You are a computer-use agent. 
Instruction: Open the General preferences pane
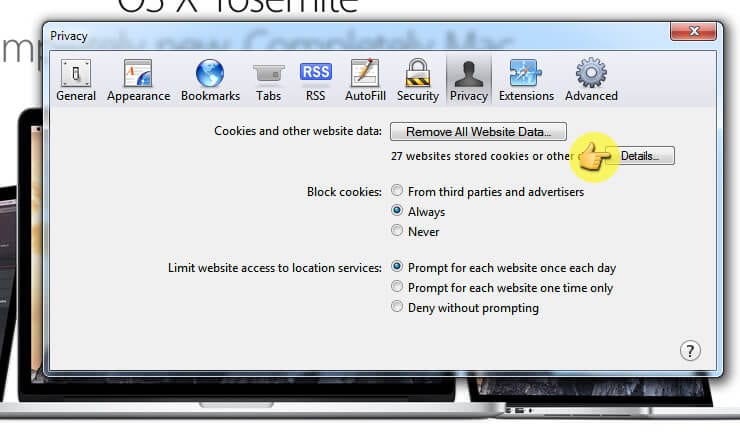coord(76,80)
